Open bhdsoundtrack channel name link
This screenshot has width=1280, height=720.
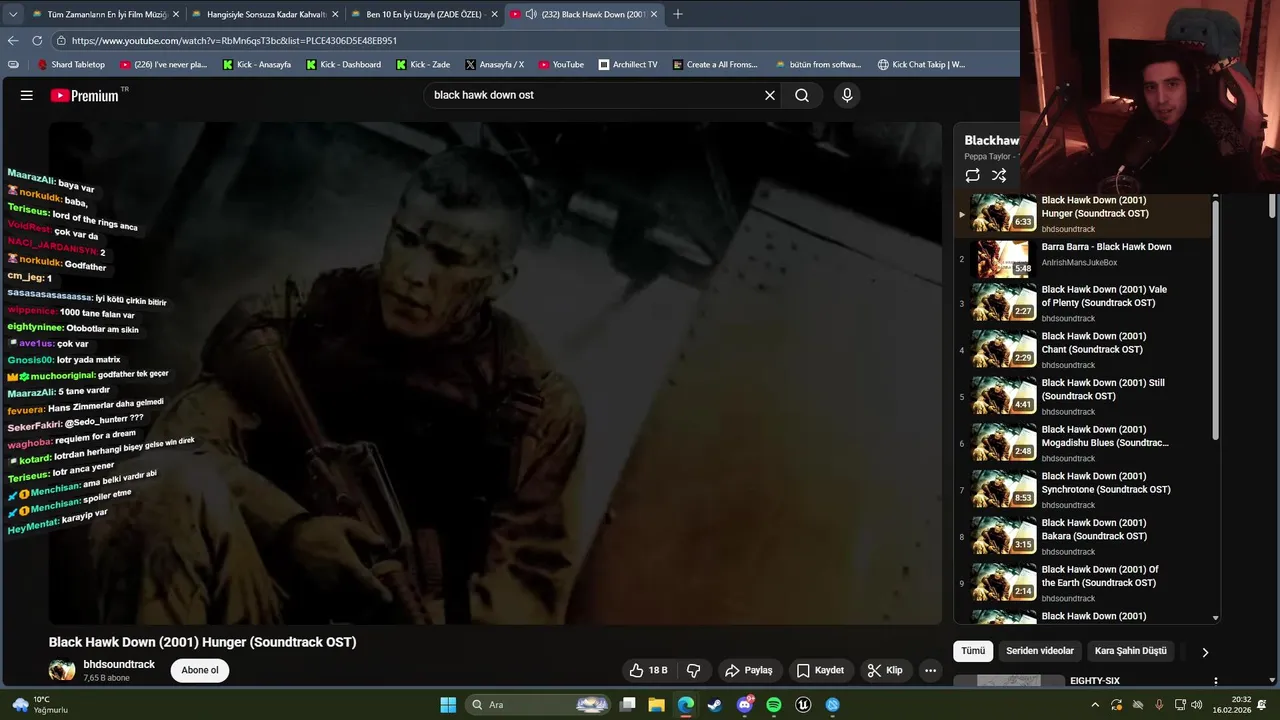tap(119, 664)
